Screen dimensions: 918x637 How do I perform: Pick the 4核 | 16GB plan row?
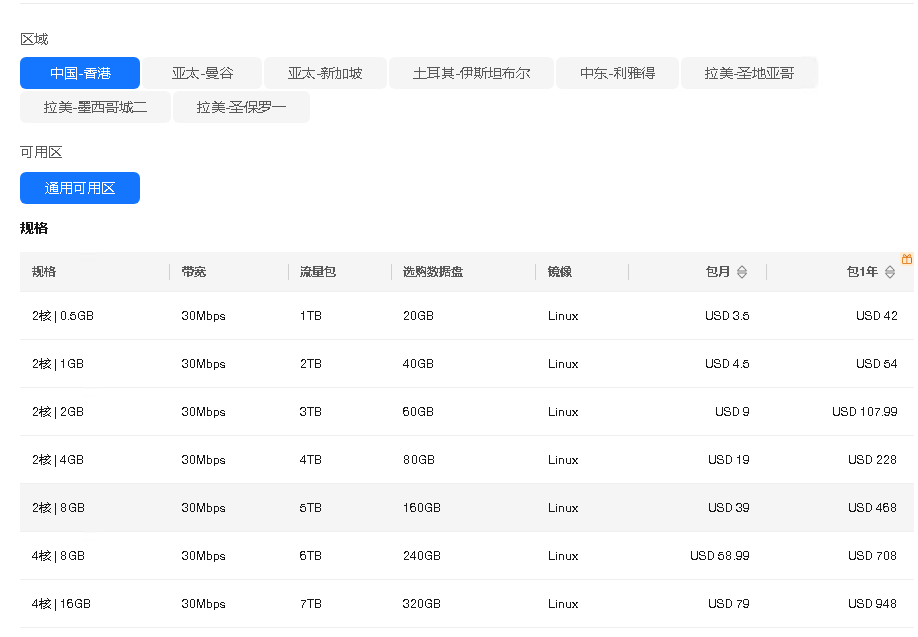pyautogui.click(x=467, y=604)
